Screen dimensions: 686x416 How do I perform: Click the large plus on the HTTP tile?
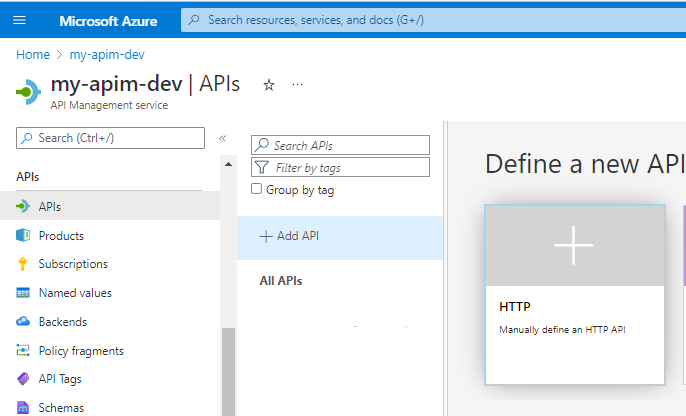point(573,245)
